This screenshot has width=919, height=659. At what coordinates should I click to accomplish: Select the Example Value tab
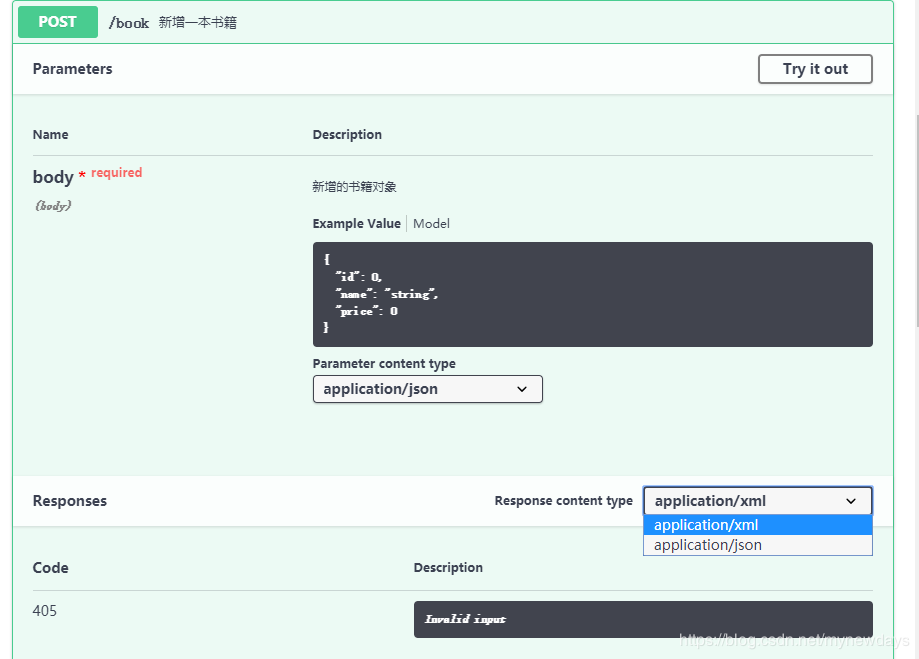pos(356,224)
